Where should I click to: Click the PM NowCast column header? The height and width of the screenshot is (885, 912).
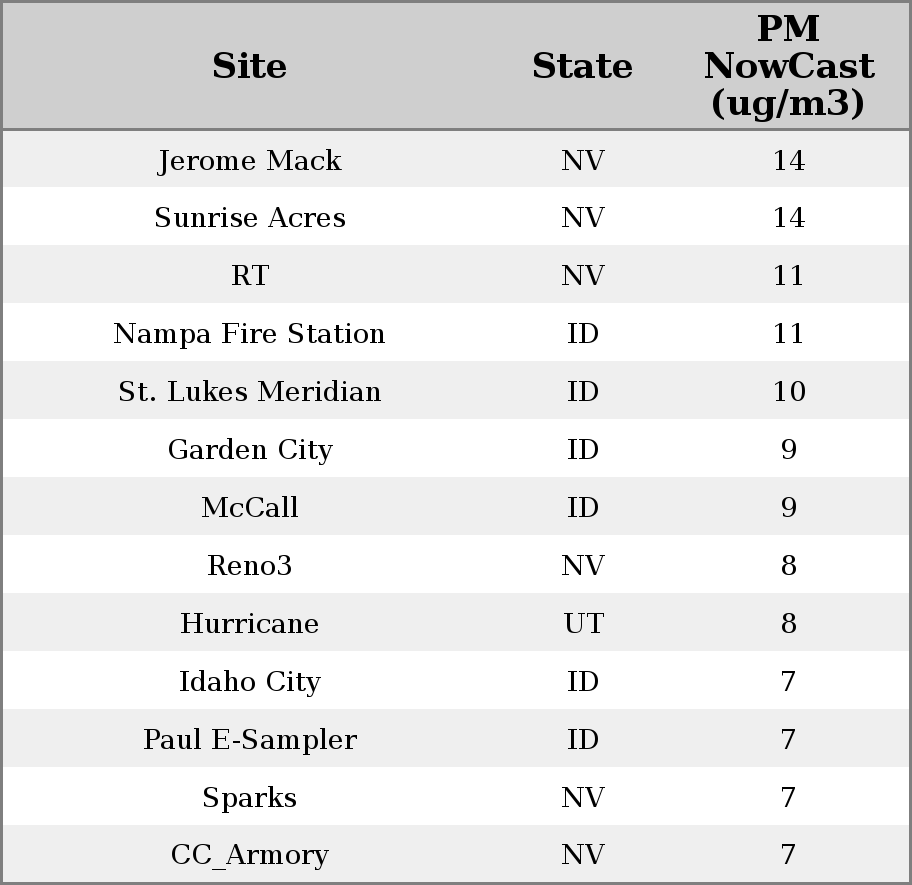click(x=788, y=67)
